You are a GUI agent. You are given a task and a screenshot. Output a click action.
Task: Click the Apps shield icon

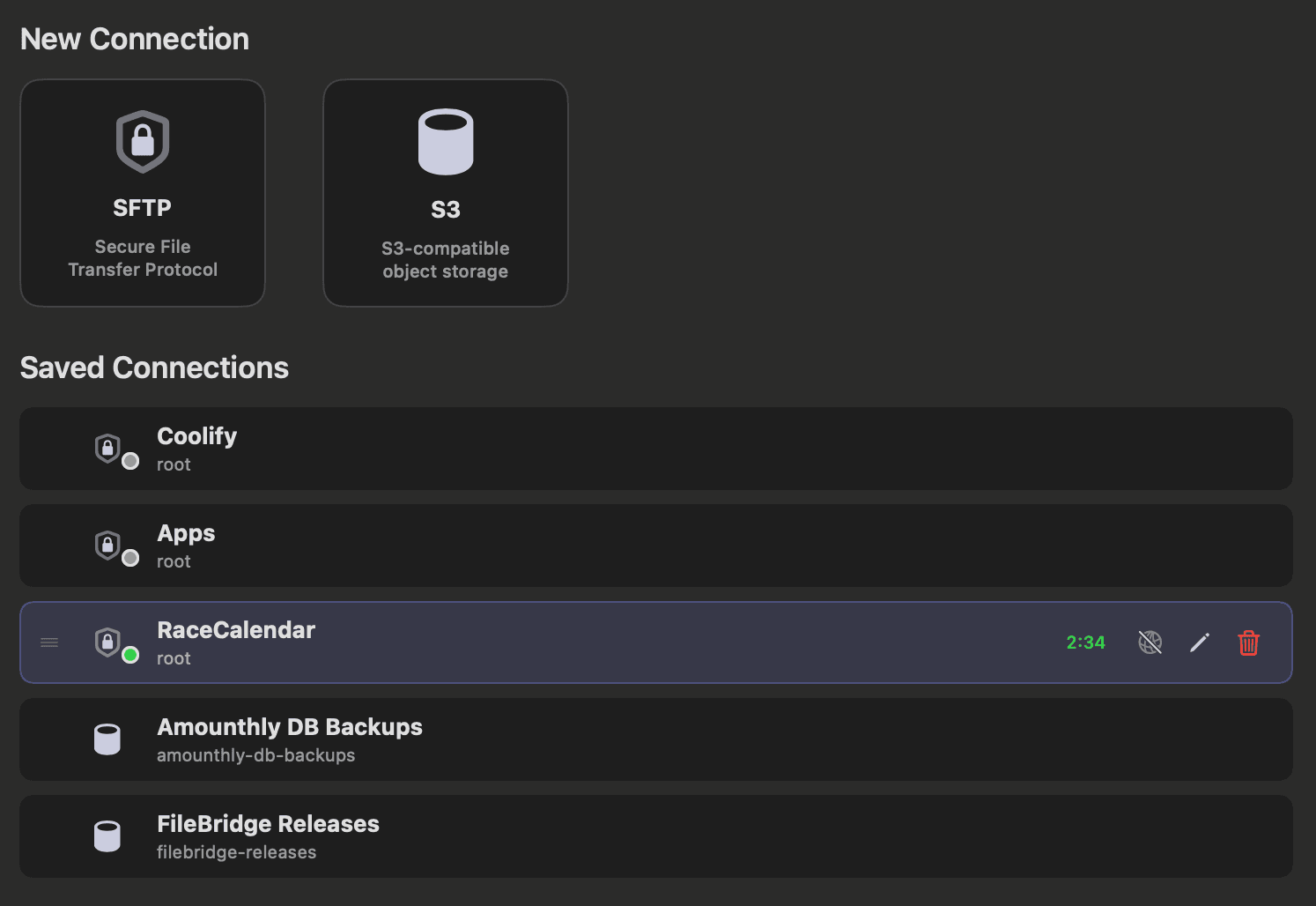click(107, 546)
